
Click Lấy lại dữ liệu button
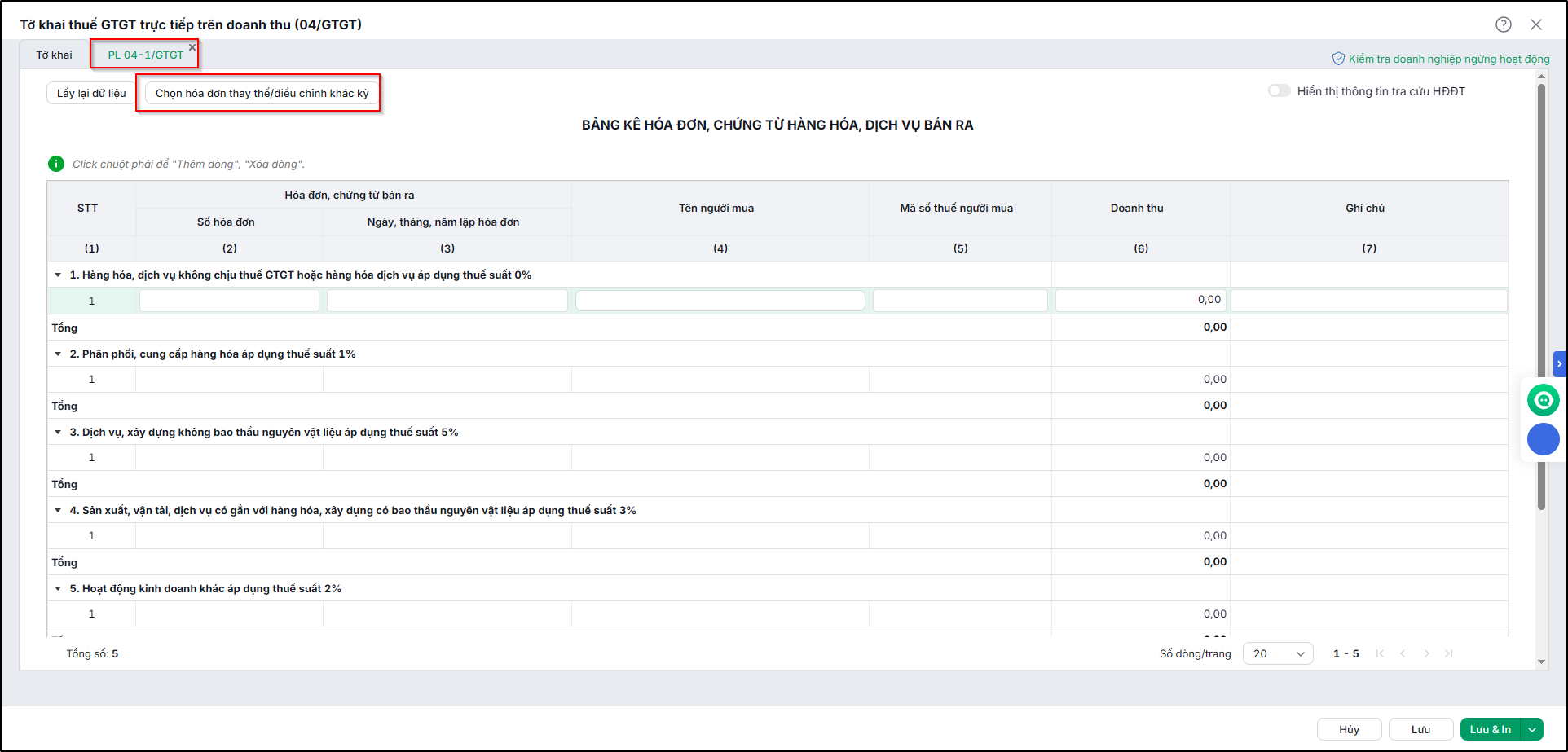click(91, 93)
